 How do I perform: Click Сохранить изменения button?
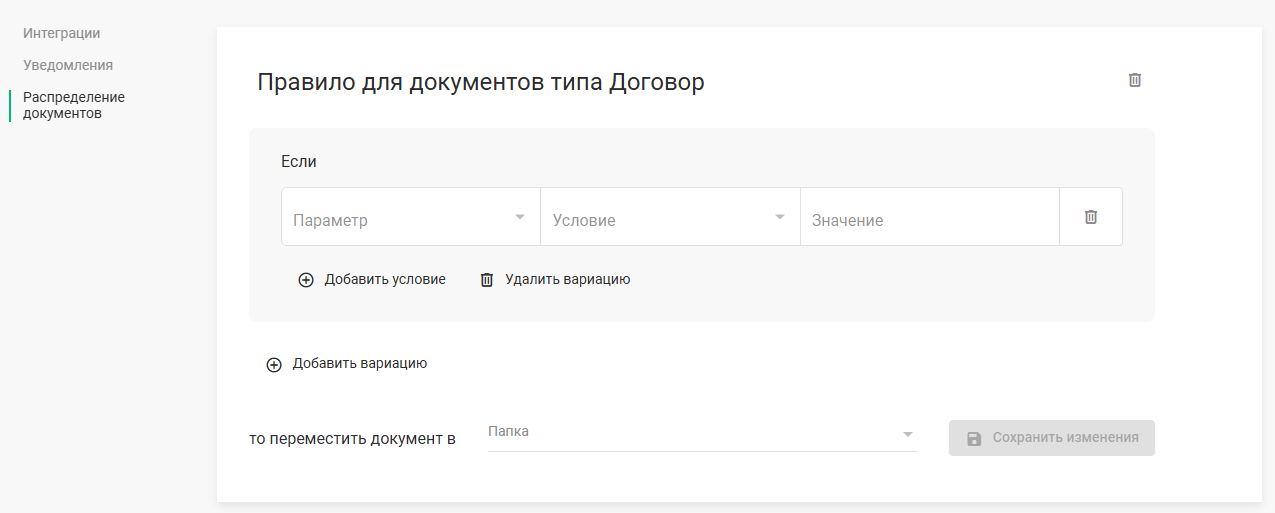[x=1052, y=438]
